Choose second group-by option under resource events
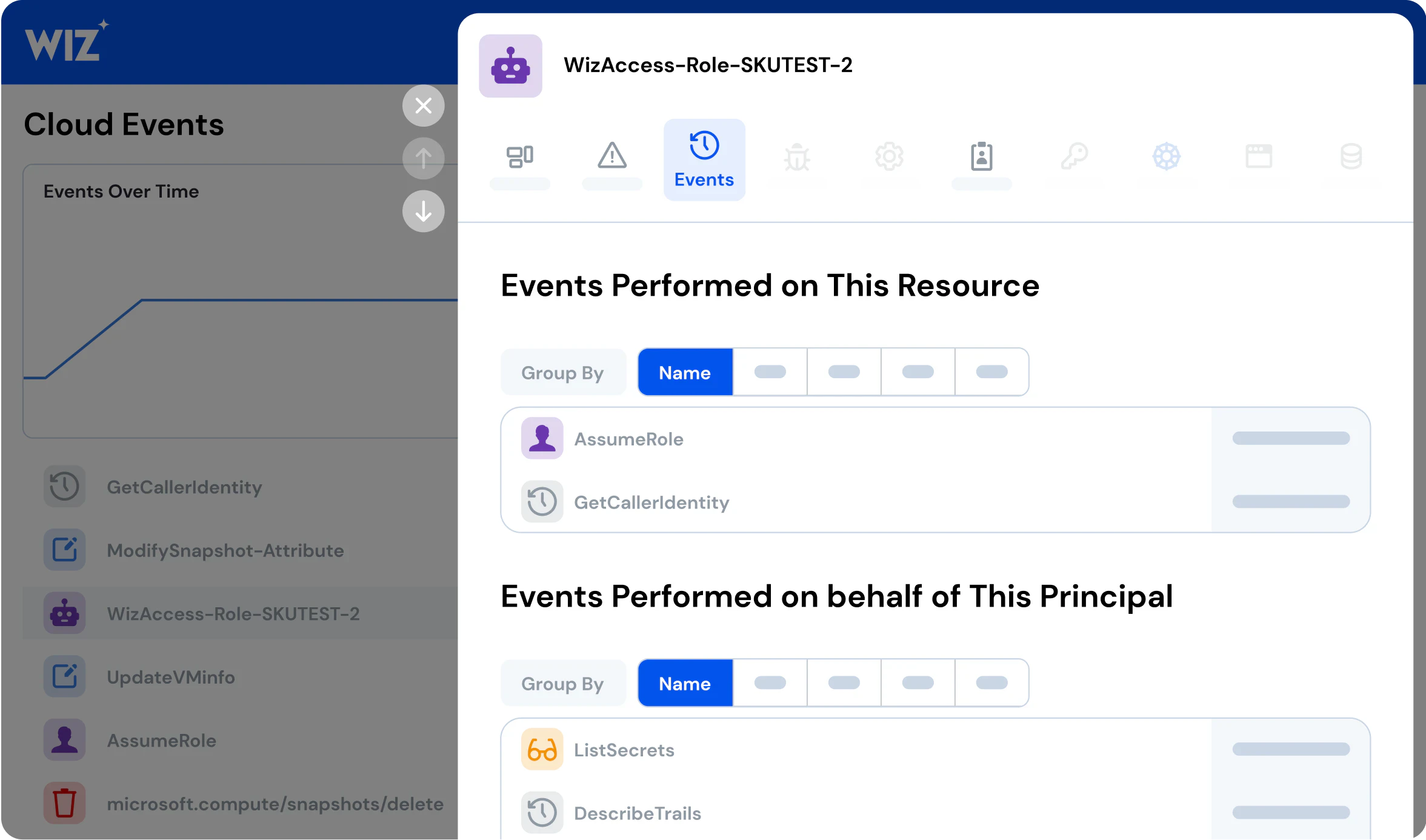Image resolution: width=1426 pixels, height=840 pixels. tap(770, 372)
